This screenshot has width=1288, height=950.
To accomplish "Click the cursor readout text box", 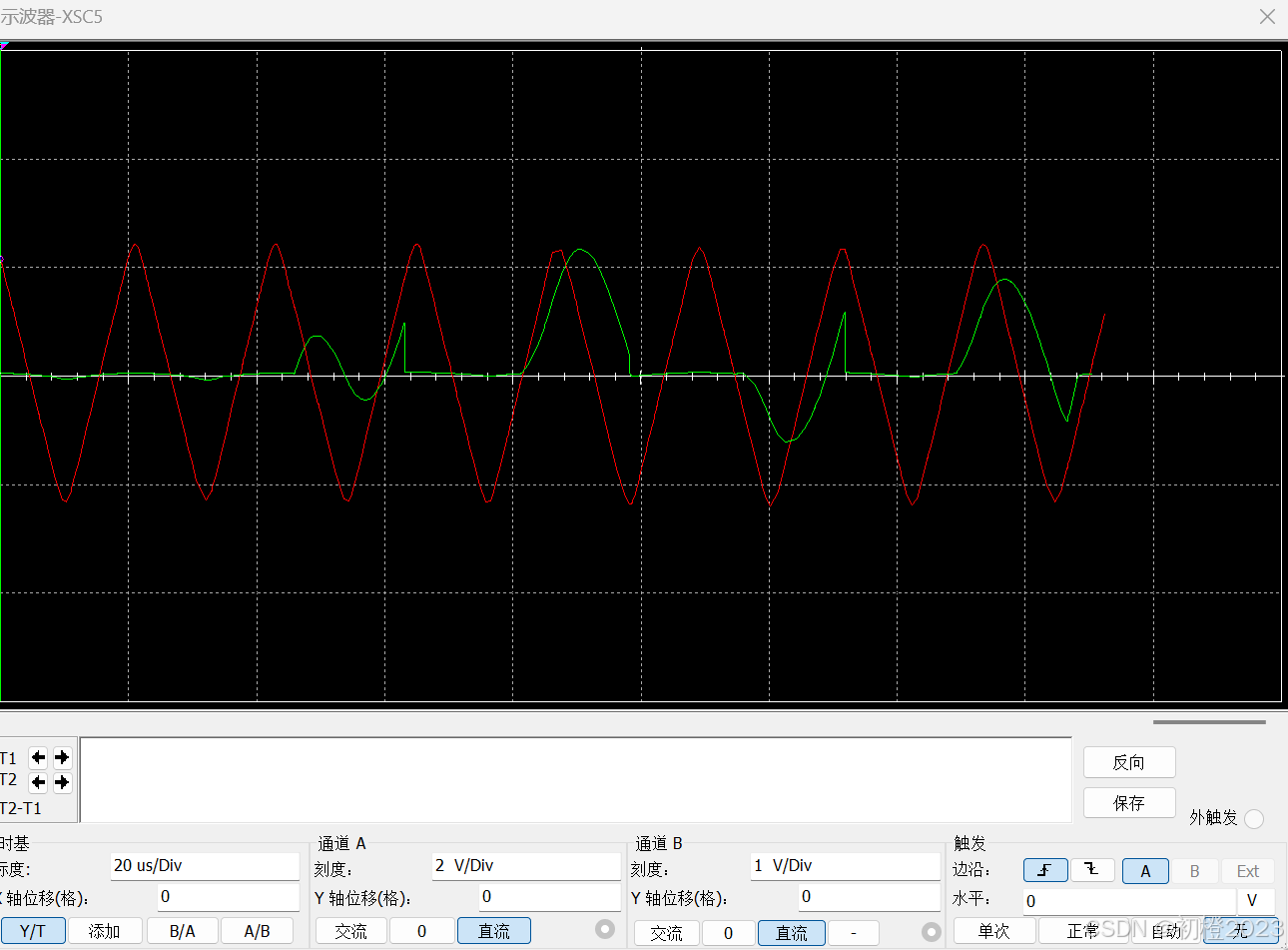I will pos(575,780).
